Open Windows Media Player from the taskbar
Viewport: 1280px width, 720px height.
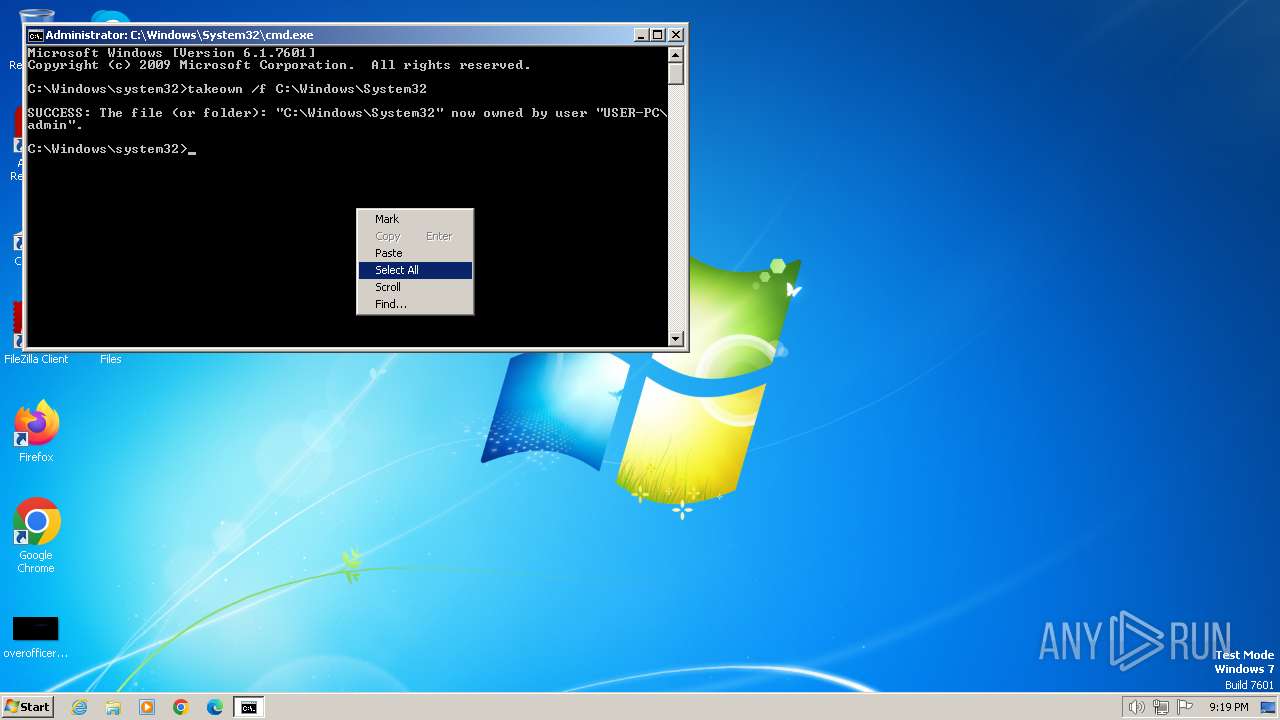click(x=147, y=707)
